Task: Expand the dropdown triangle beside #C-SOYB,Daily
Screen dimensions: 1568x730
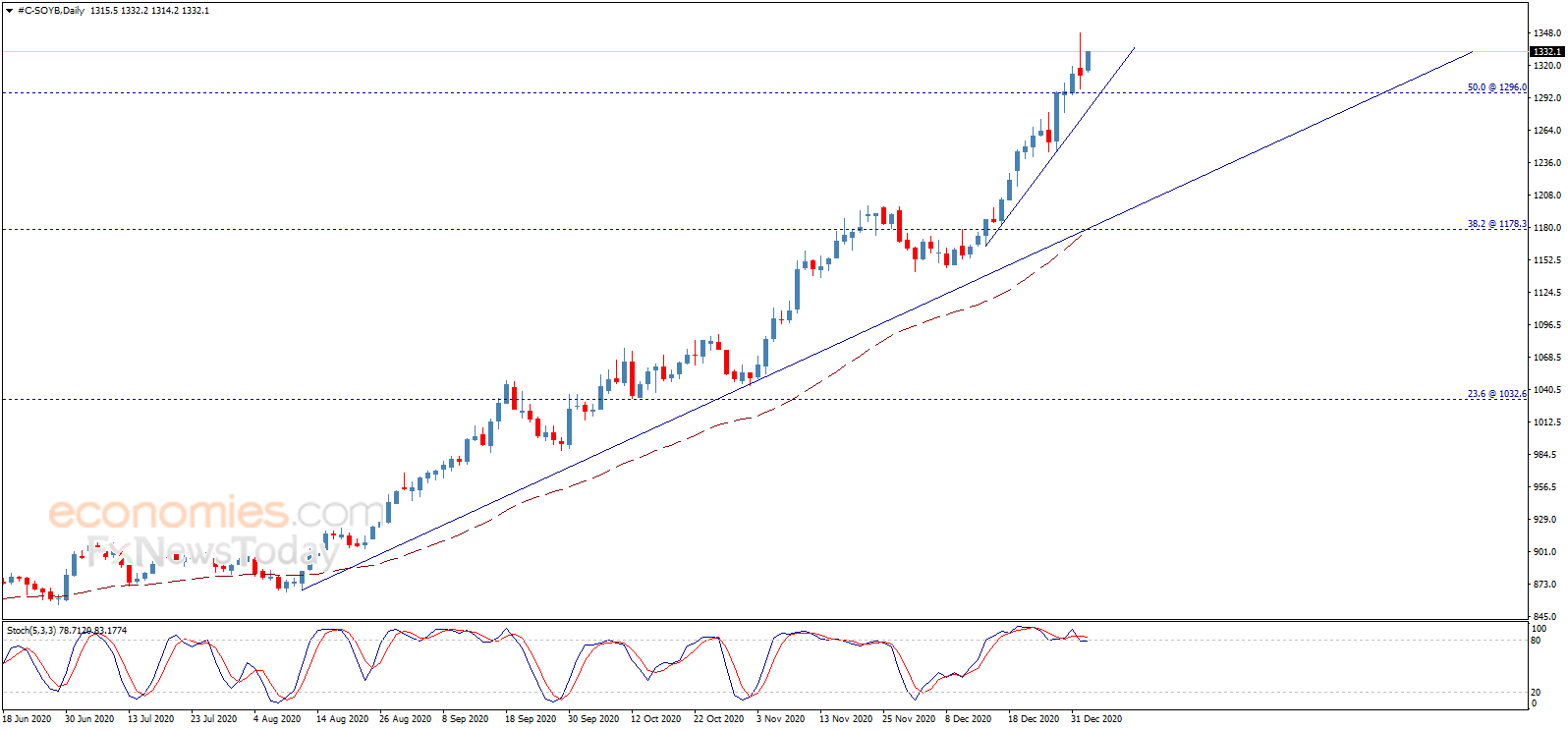Action: (x=10, y=11)
